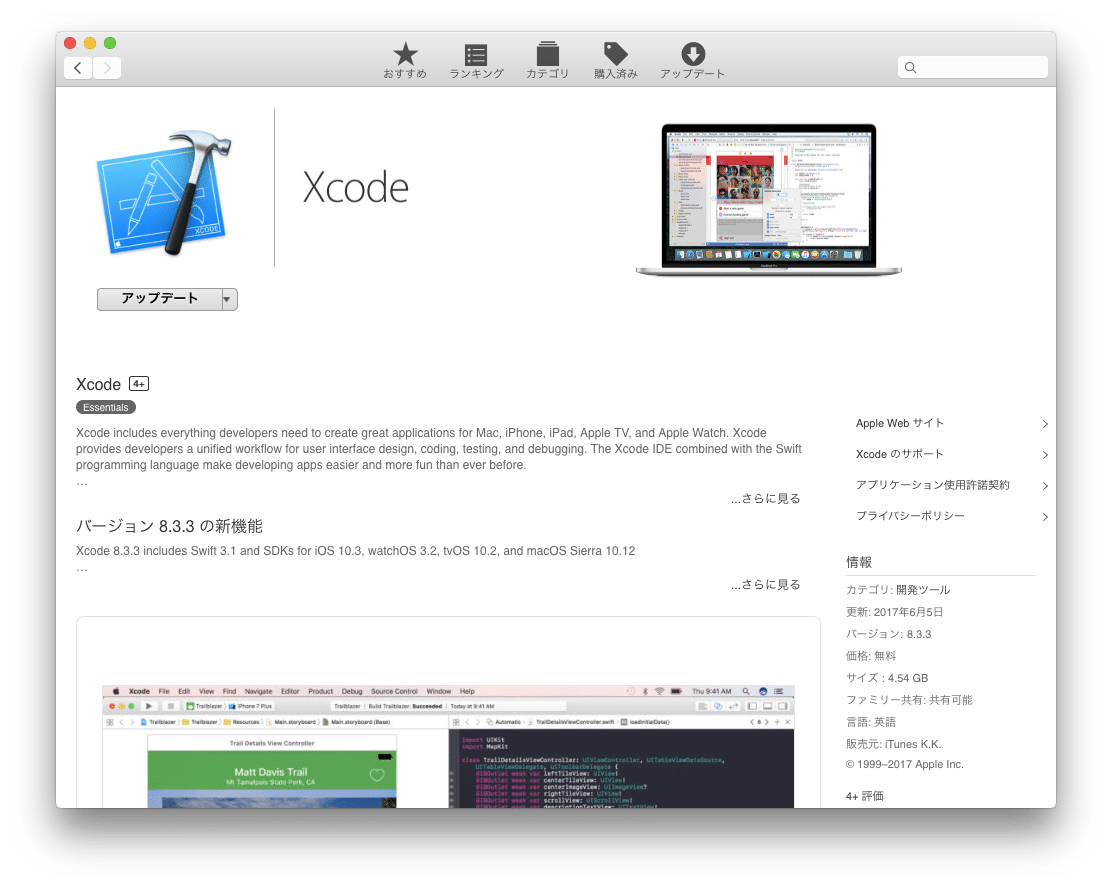Click the magnifier icon in search box

click(x=911, y=67)
